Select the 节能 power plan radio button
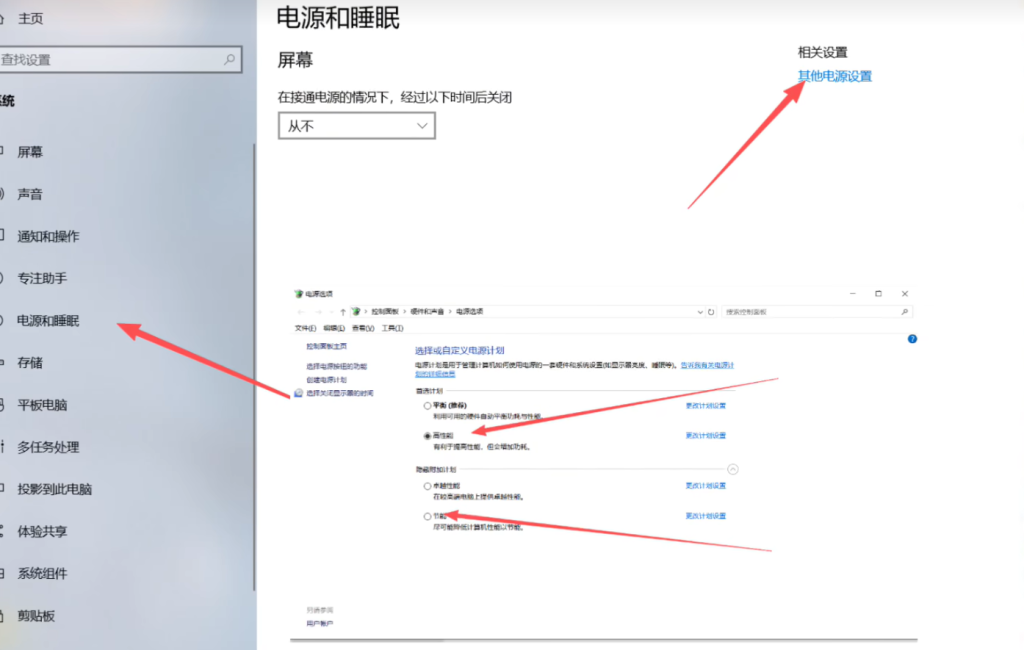The height and width of the screenshot is (650, 1024). [428, 516]
